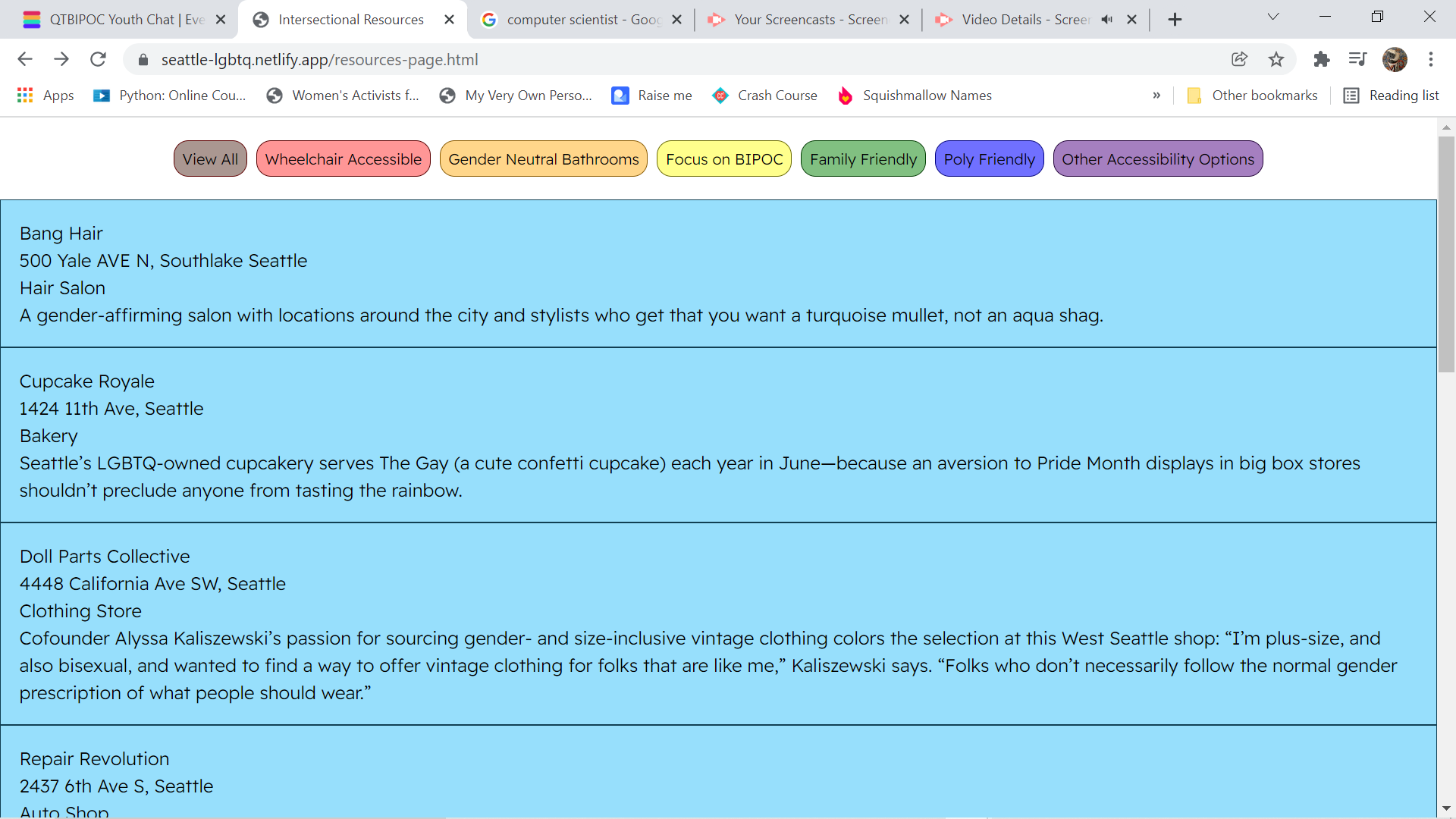Bookmark this page with star icon
The image size is (1456, 819).
tap(1276, 59)
